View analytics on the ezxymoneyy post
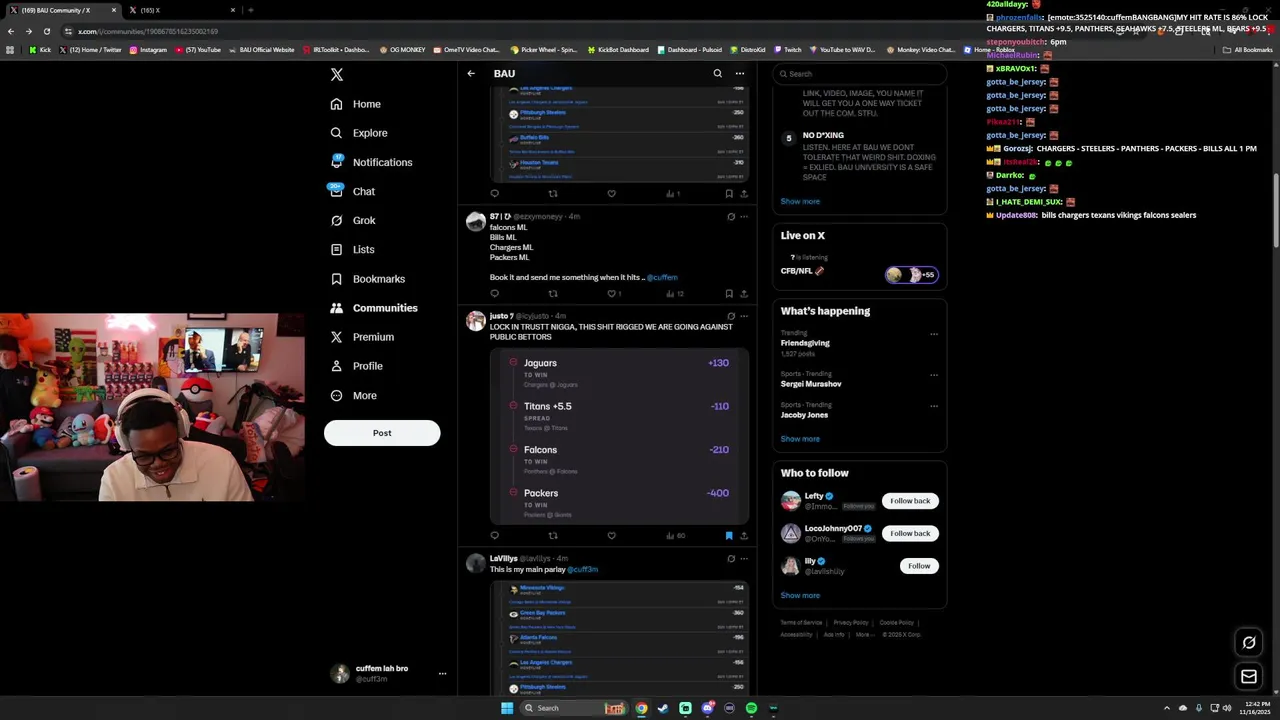1280x720 pixels. (x=674, y=293)
